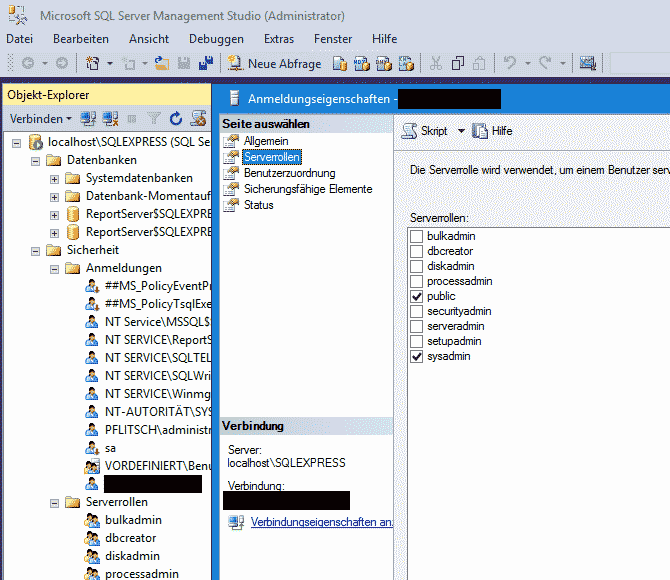Check the dbcreator server role checkbox

tap(417, 251)
